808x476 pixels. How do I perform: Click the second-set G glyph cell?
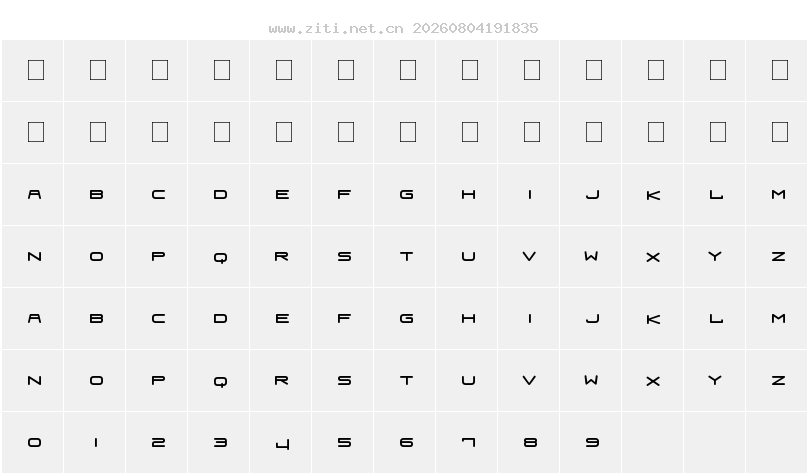point(405,319)
